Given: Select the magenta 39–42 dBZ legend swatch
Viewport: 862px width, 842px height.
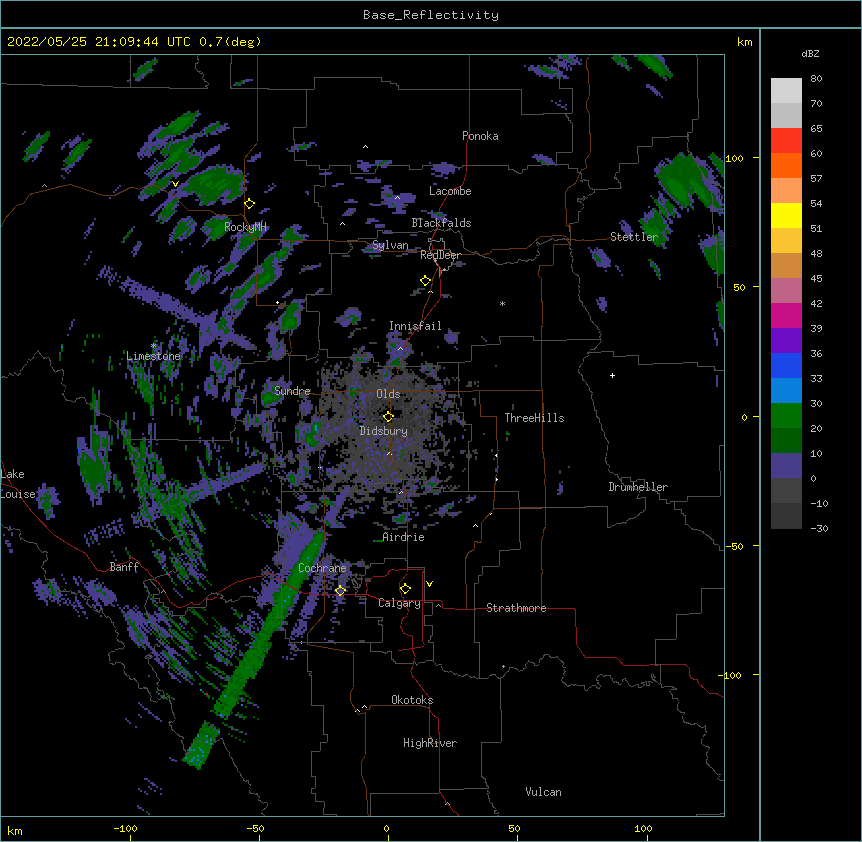Looking at the screenshot, I should tap(786, 315).
